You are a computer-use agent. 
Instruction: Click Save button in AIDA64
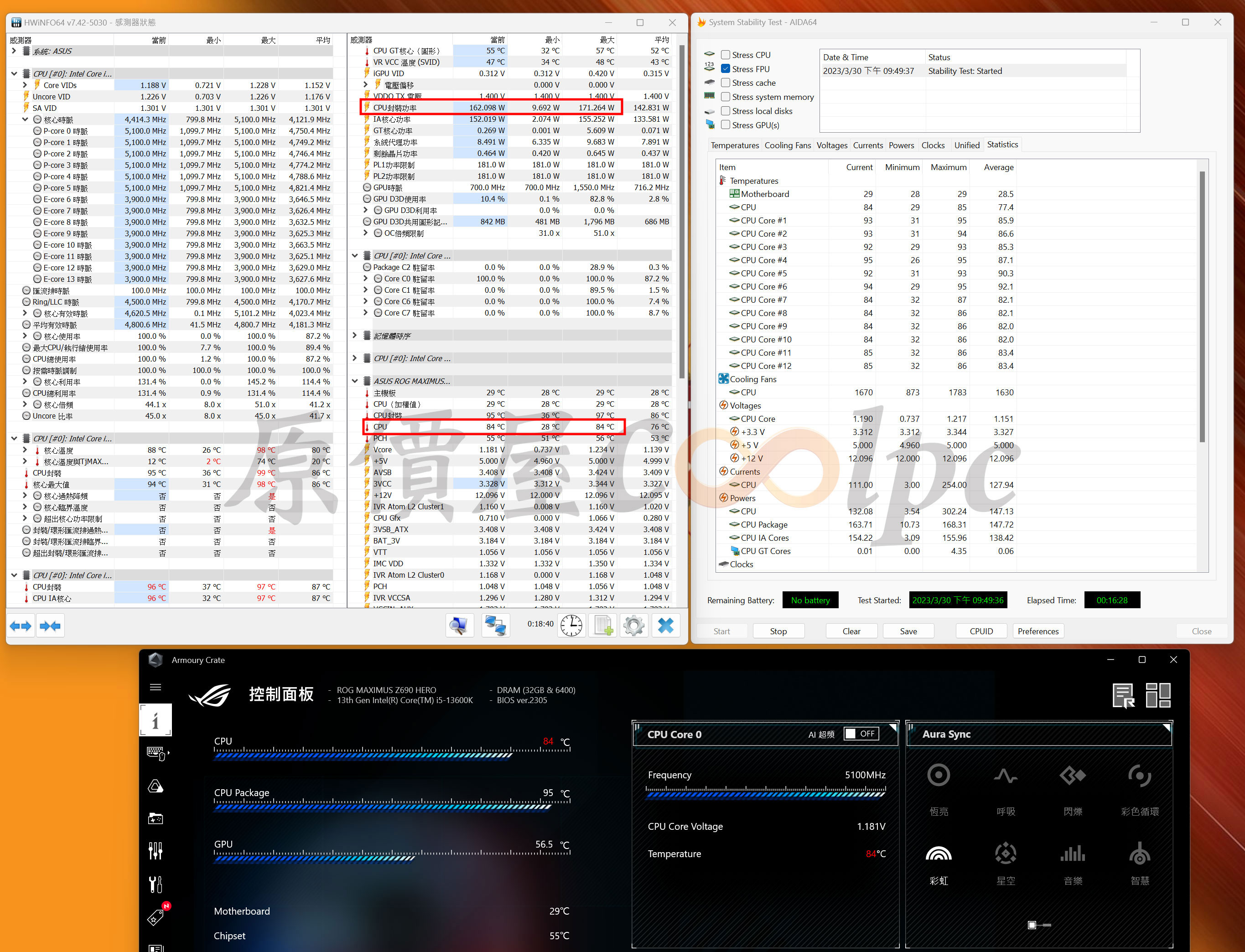click(x=908, y=631)
